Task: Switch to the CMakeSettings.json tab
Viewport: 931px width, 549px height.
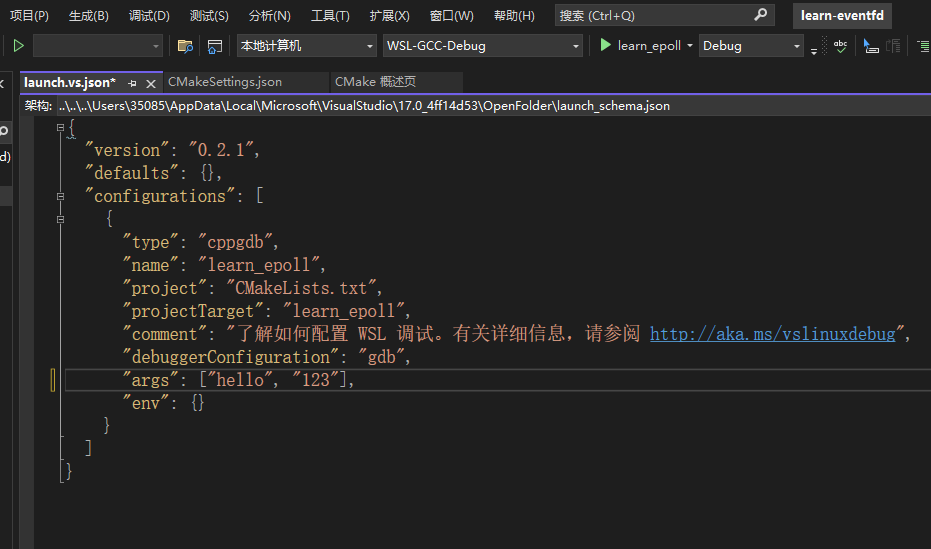Action: (x=225, y=82)
